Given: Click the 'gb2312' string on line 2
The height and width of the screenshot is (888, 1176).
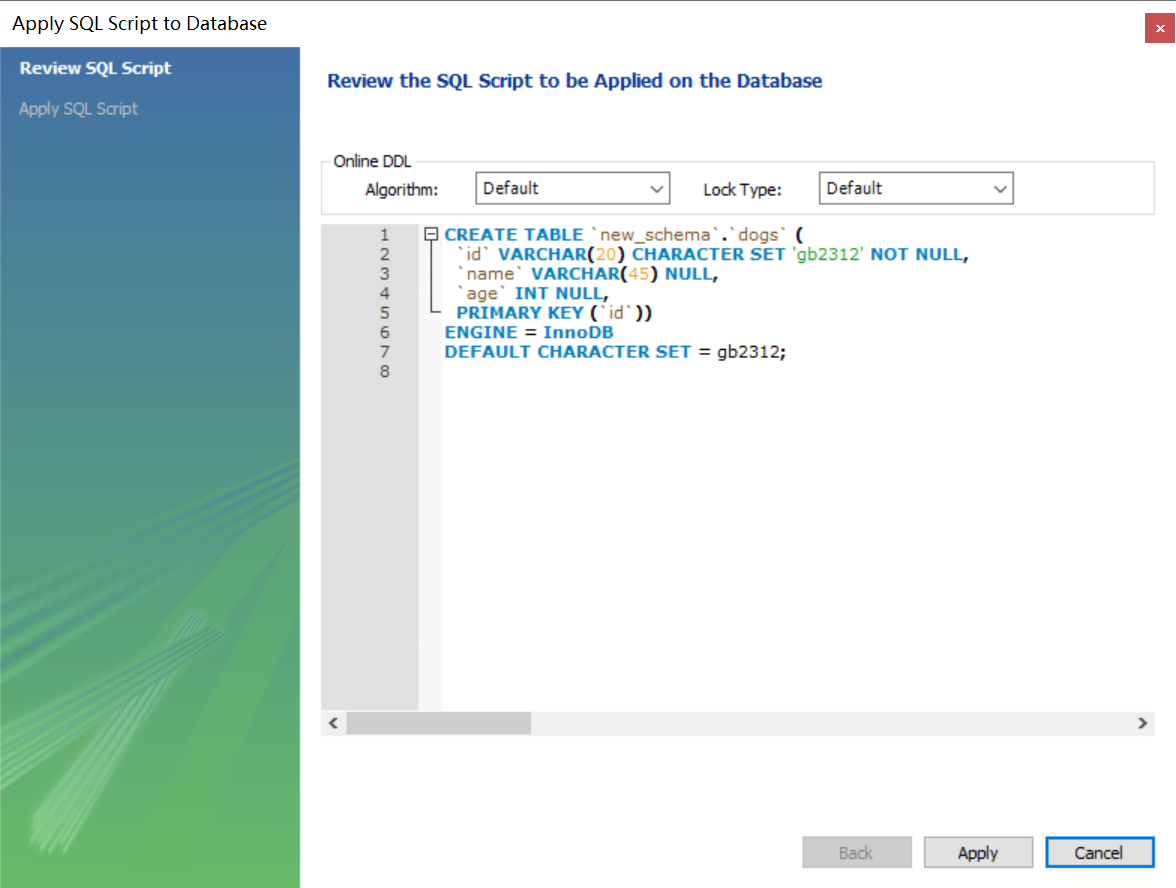Looking at the screenshot, I should (x=828, y=254).
